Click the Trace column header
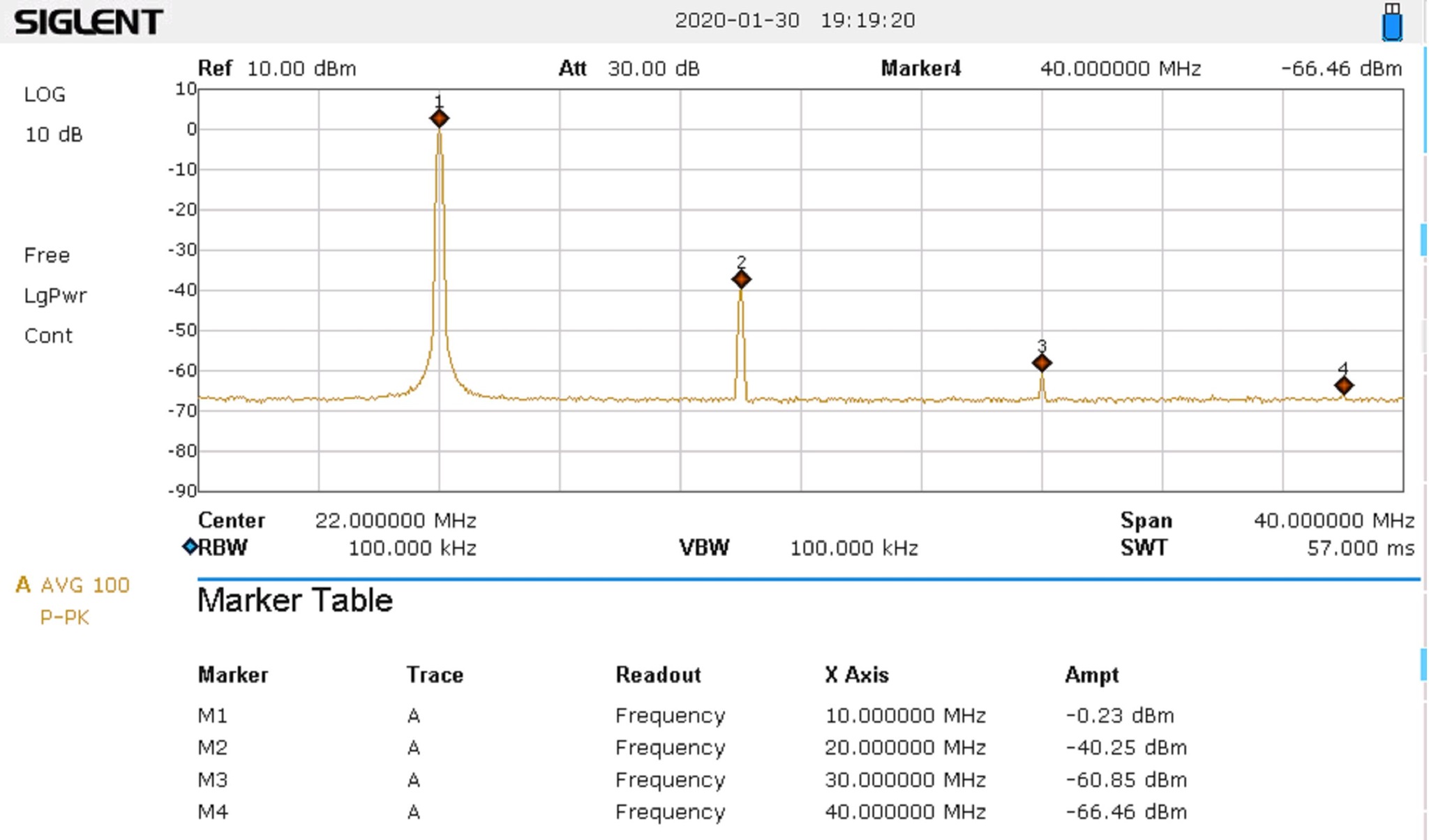Screen dimensions: 1429x840 [x=435, y=675]
